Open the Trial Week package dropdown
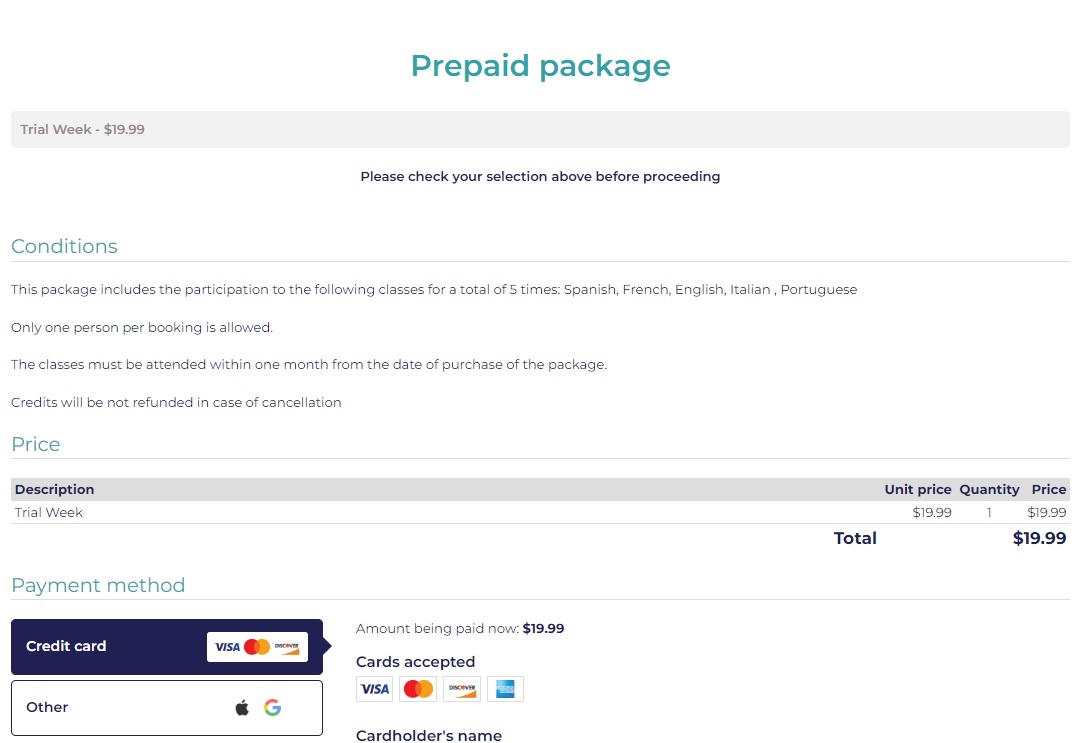This screenshot has height=743, width=1086. click(x=540, y=129)
